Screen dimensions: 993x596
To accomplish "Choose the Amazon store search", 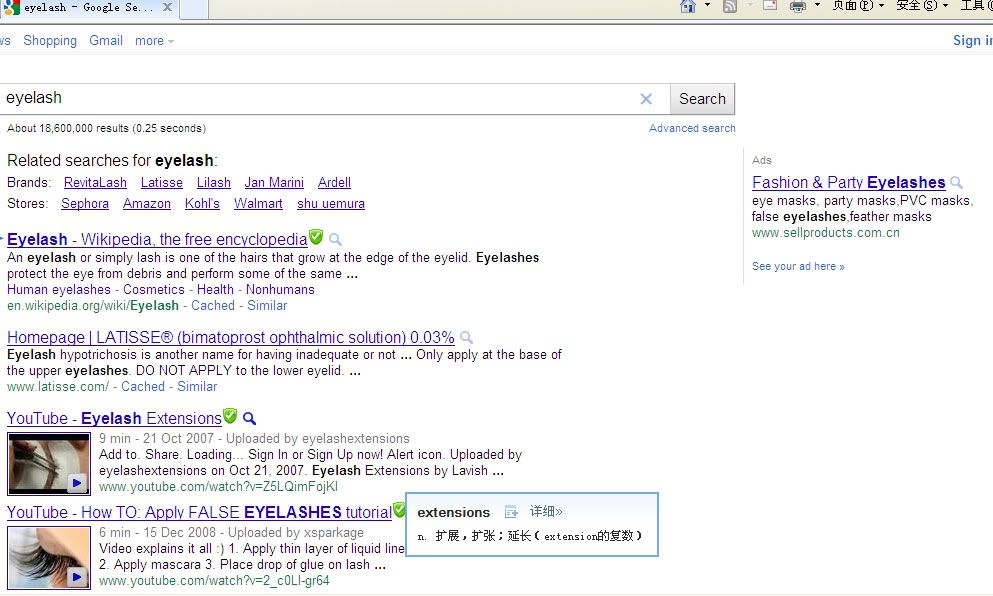I will [147, 203].
